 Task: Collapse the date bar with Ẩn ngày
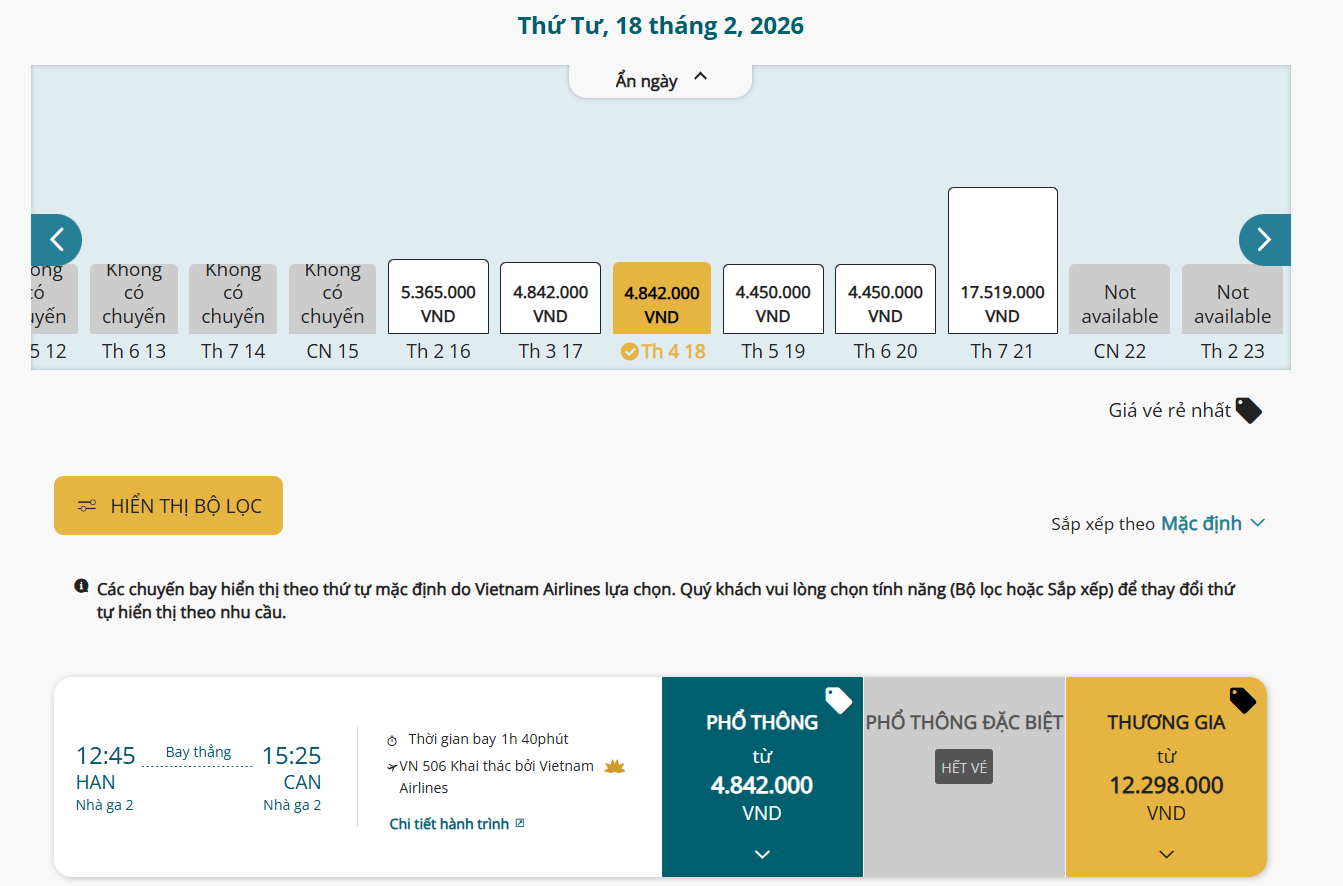[660, 80]
